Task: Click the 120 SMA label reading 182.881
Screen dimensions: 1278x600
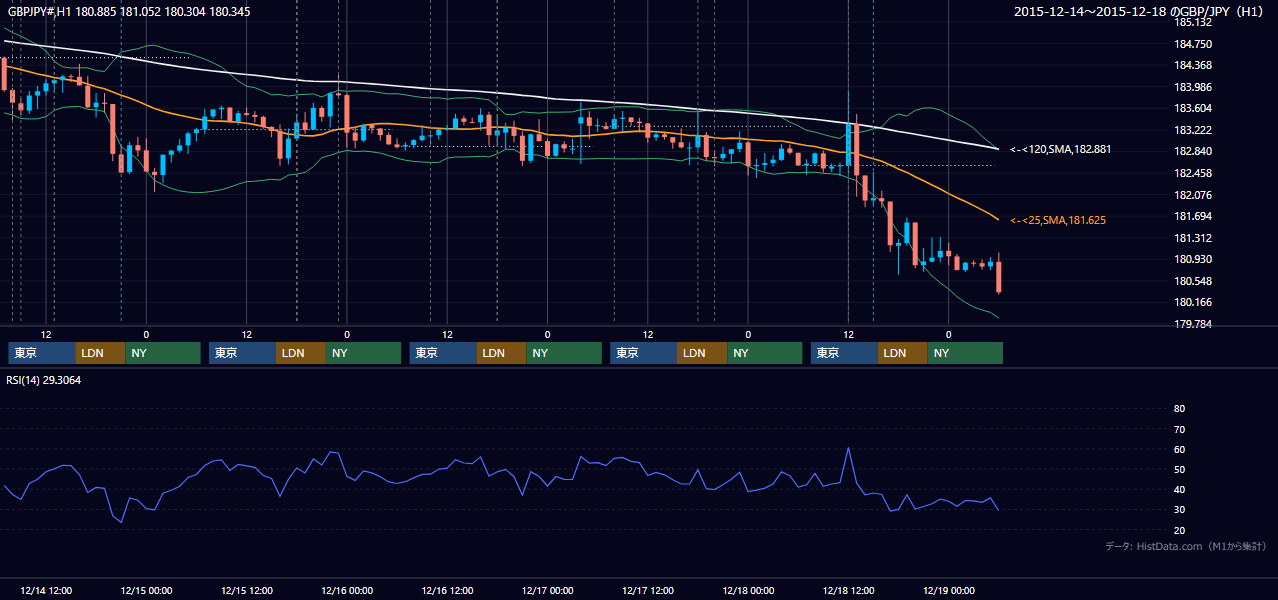Action: (1060, 149)
